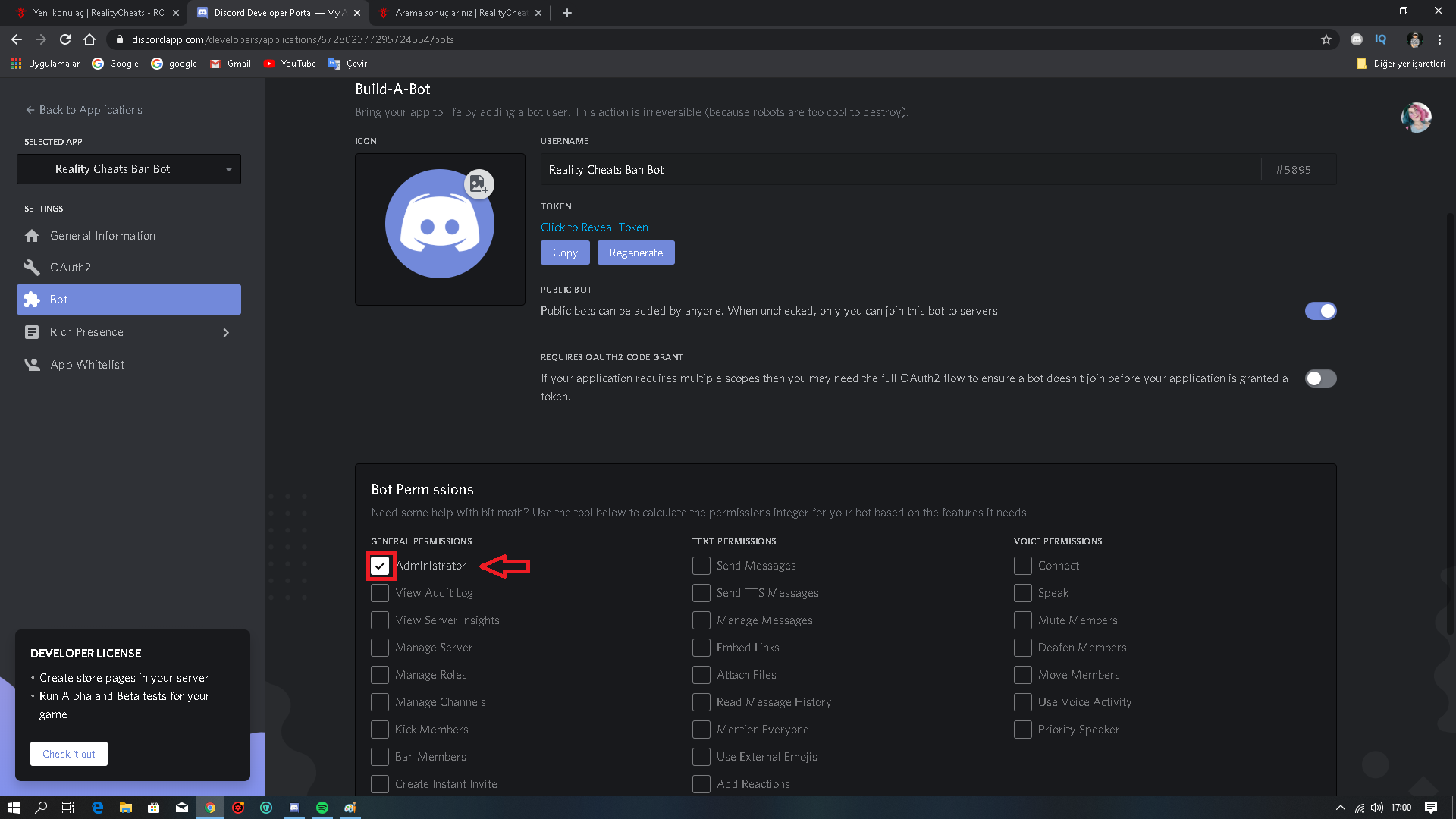Screen dimensions: 1456x819
Task: Click the Click to Reveal Token link
Action: tap(594, 227)
